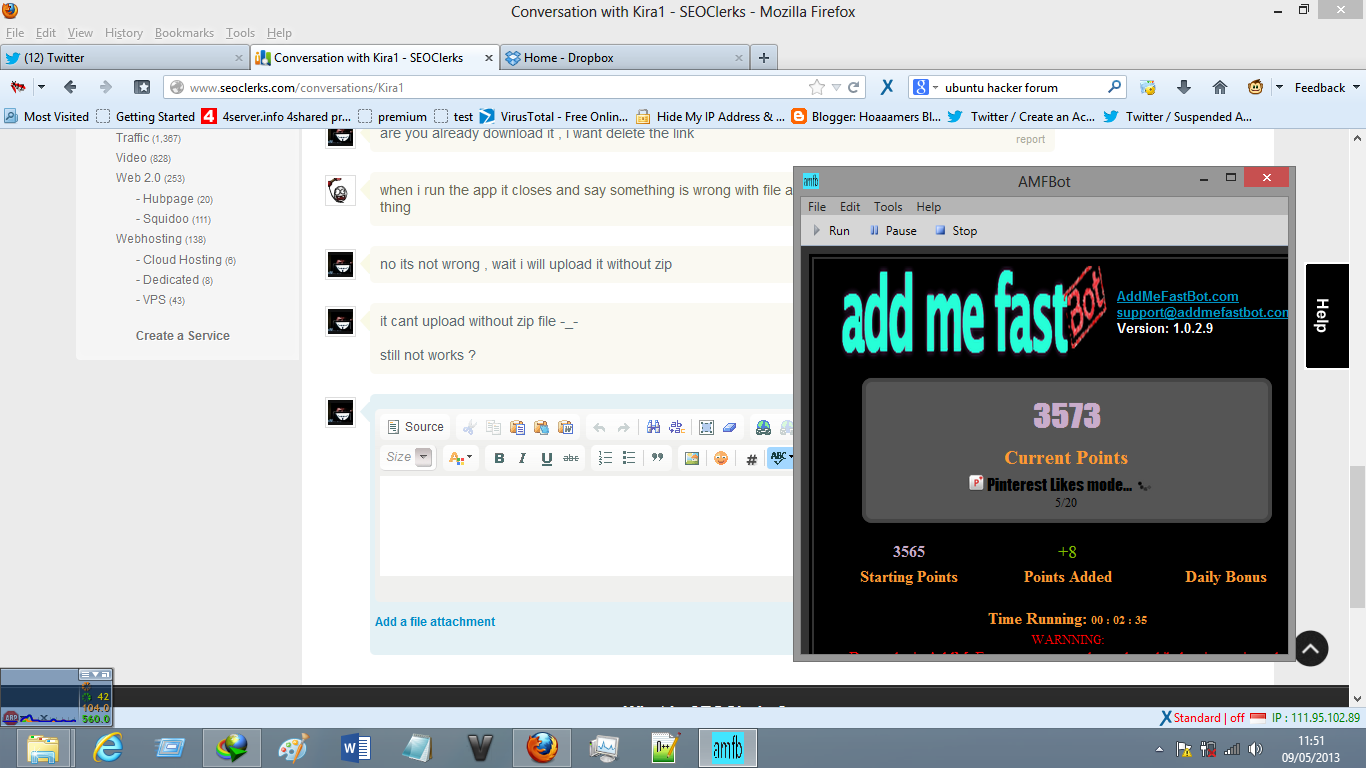This screenshot has width=1366, height=768.
Task: Click the Find binoculars icon
Action: click(653, 427)
